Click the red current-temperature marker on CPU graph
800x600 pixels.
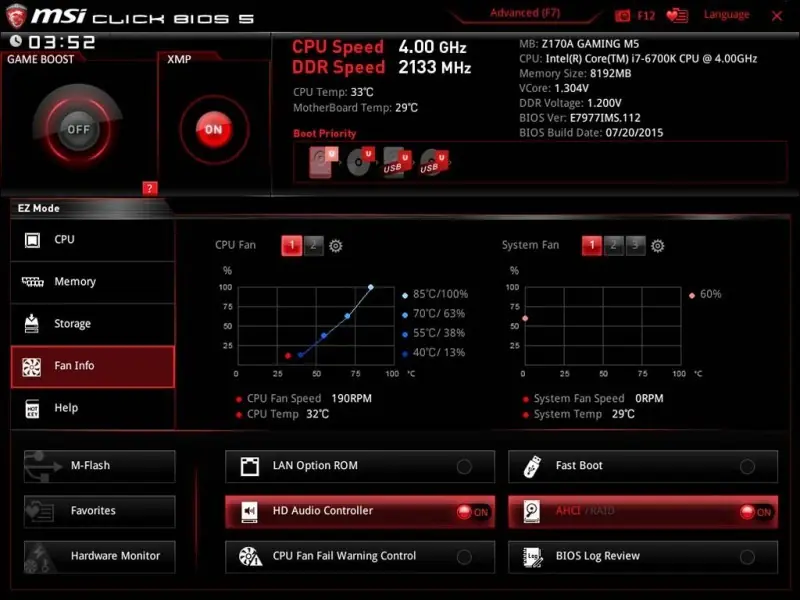[x=288, y=356]
